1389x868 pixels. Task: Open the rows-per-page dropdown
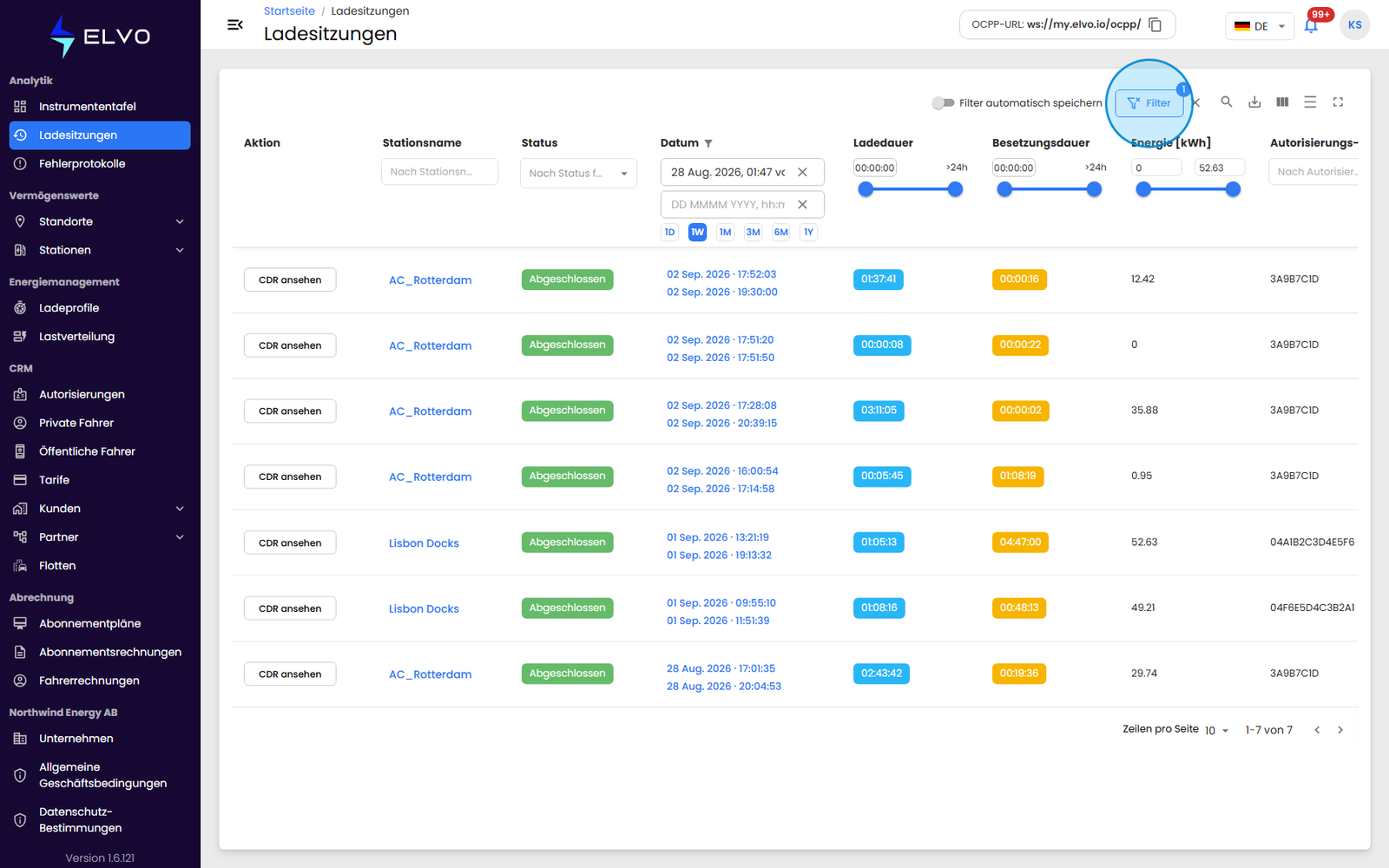[1217, 731]
